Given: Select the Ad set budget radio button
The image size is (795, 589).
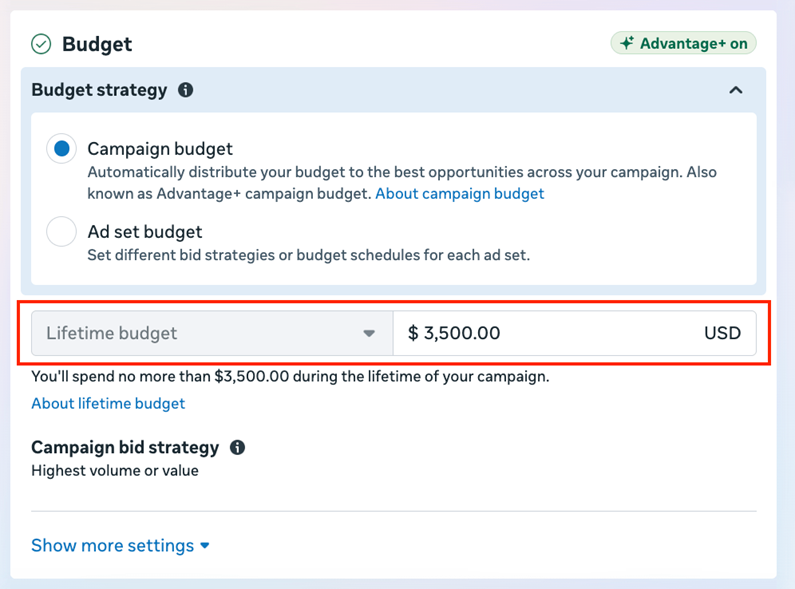Looking at the screenshot, I should pos(62,232).
